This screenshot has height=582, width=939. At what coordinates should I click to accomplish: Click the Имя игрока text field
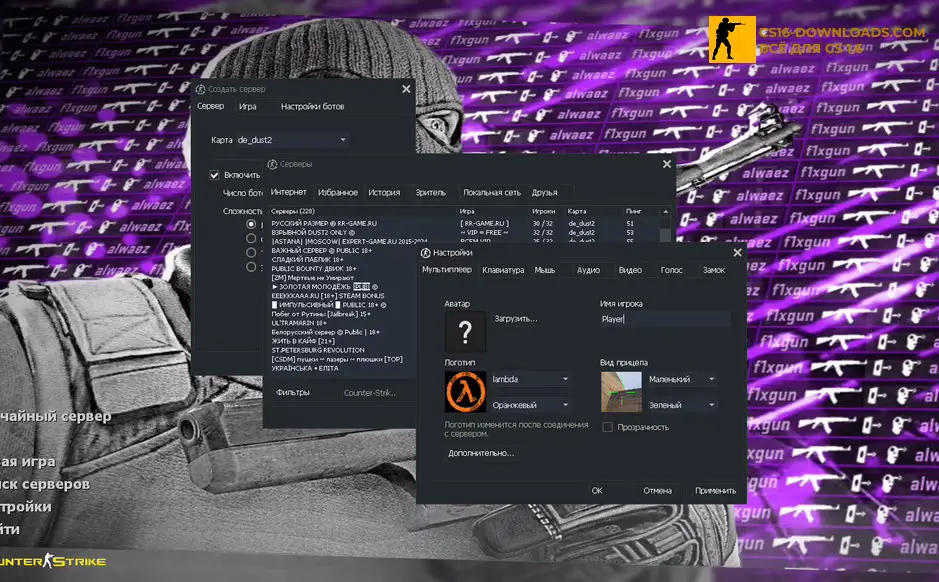pos(664,320)
